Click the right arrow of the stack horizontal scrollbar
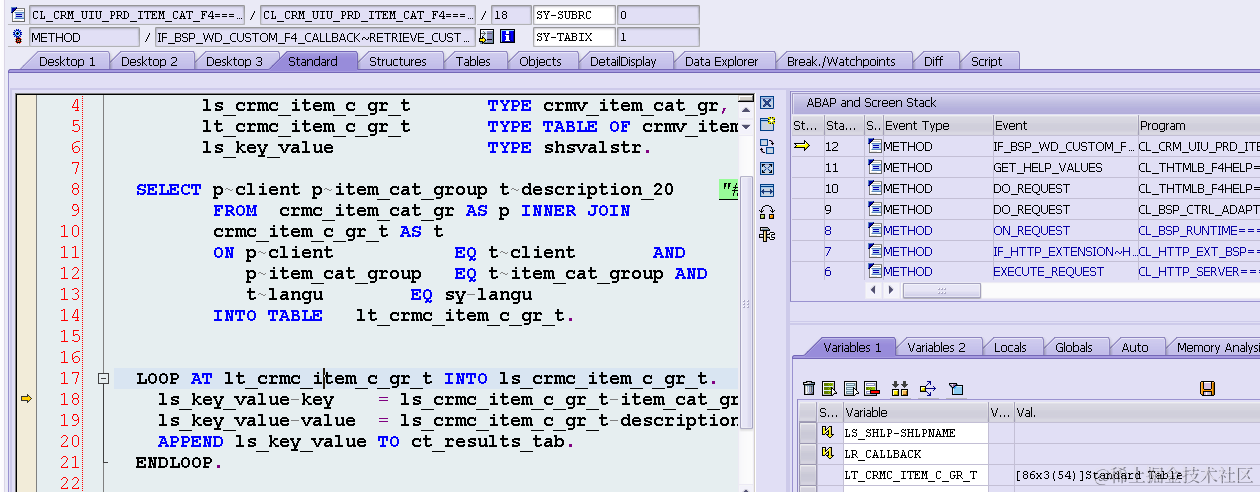This screenshot has height=492, width=1260. 890,290
